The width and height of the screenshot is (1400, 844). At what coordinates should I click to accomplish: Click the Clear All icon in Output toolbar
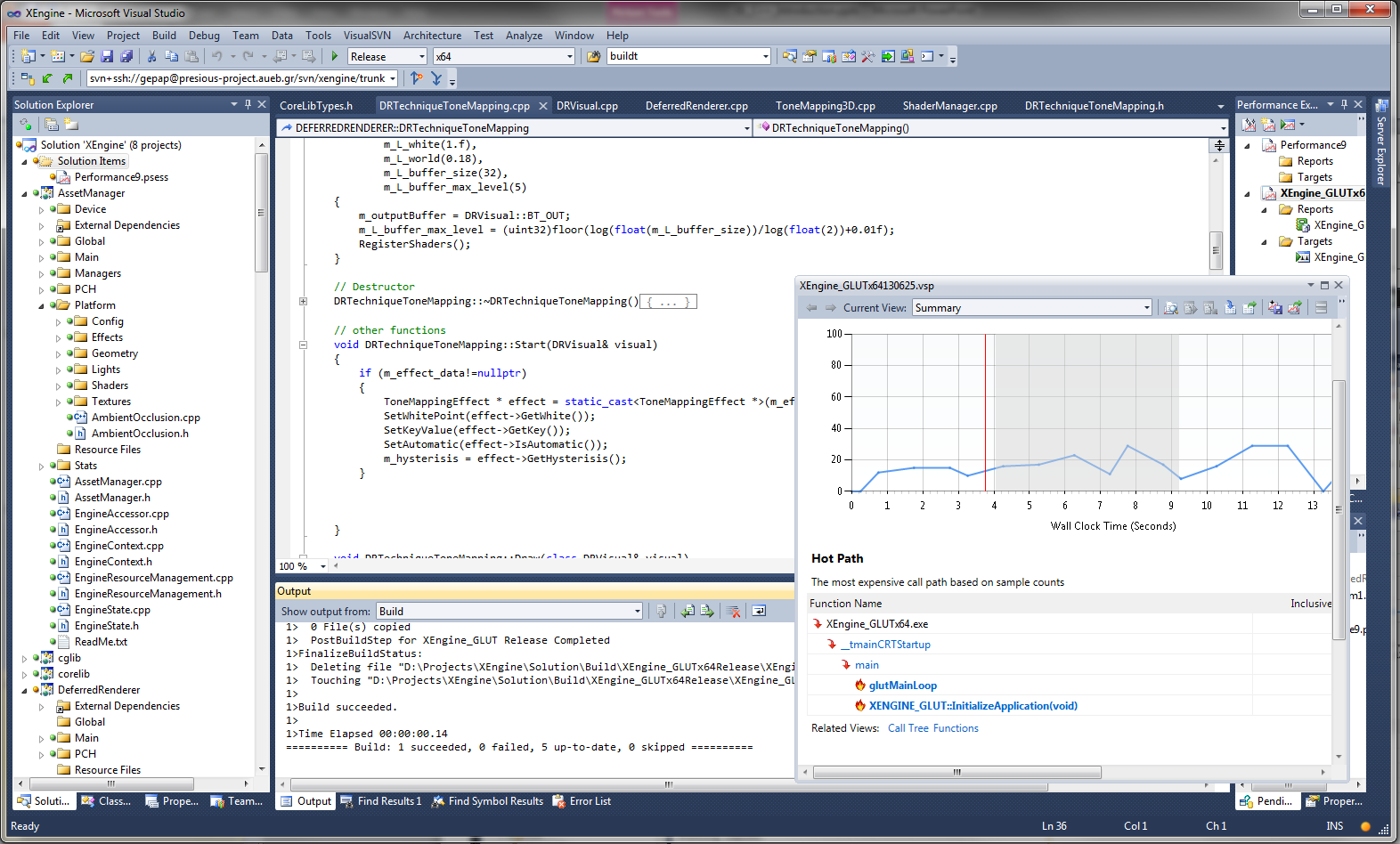pos(734,611)
